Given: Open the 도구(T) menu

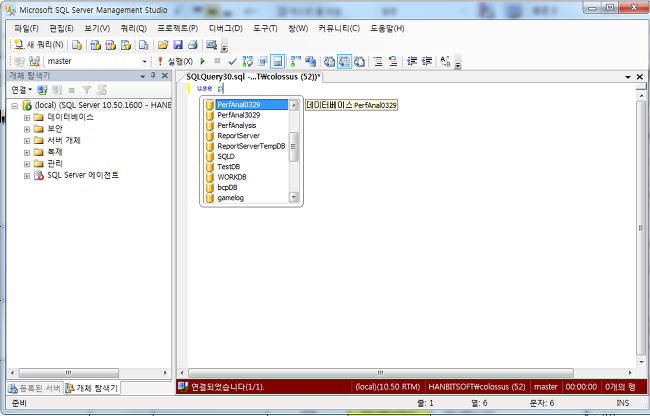Looking at the screenshot, I should click(x=265, y=28).
